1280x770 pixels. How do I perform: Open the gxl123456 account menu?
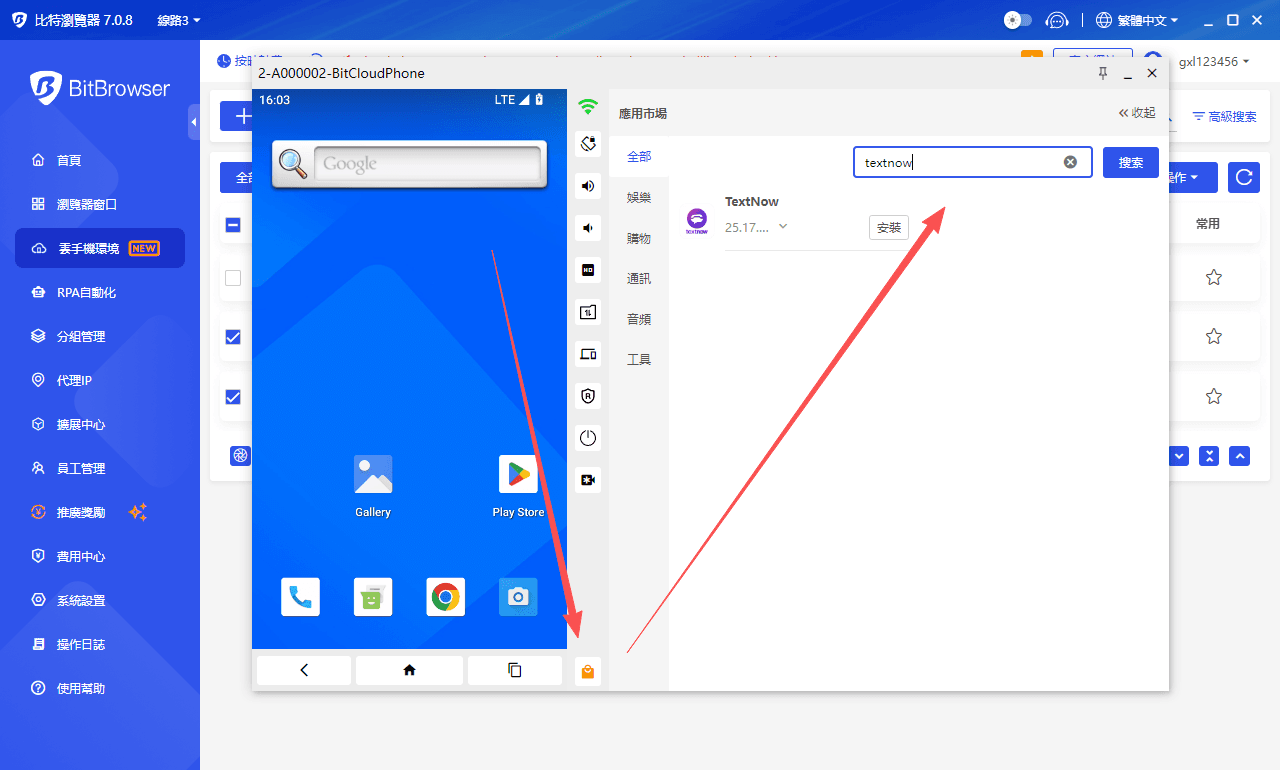[x=1213, y=62]
